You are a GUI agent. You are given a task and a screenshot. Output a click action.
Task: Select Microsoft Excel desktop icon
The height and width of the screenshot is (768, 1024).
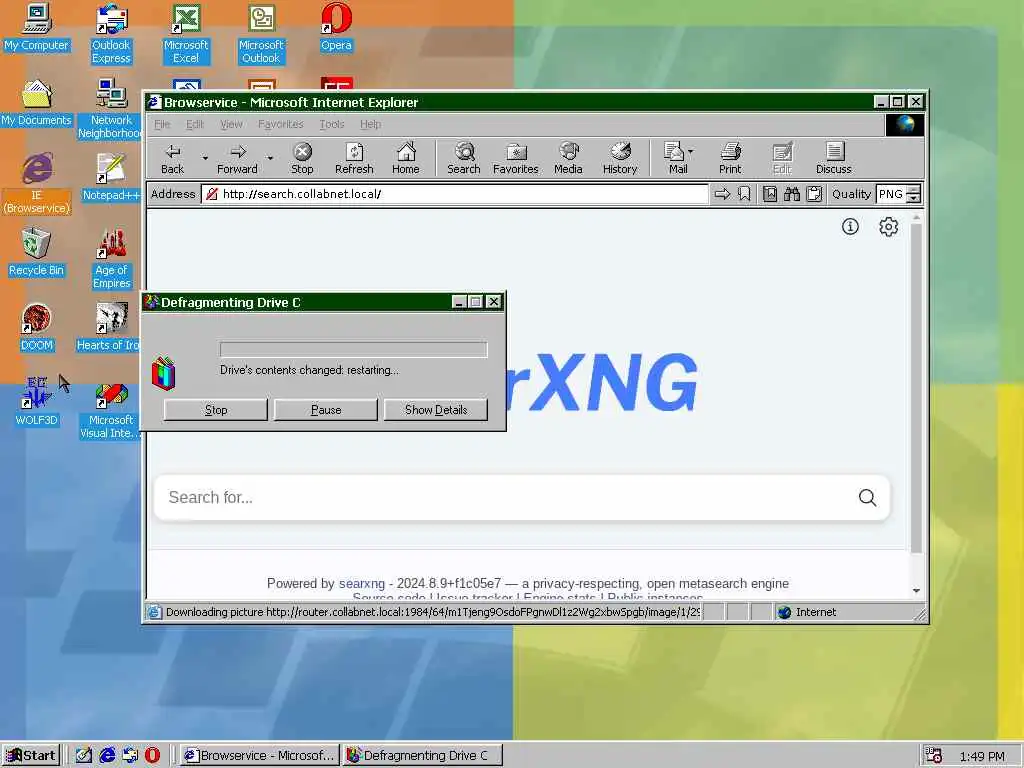coord(186,34)
